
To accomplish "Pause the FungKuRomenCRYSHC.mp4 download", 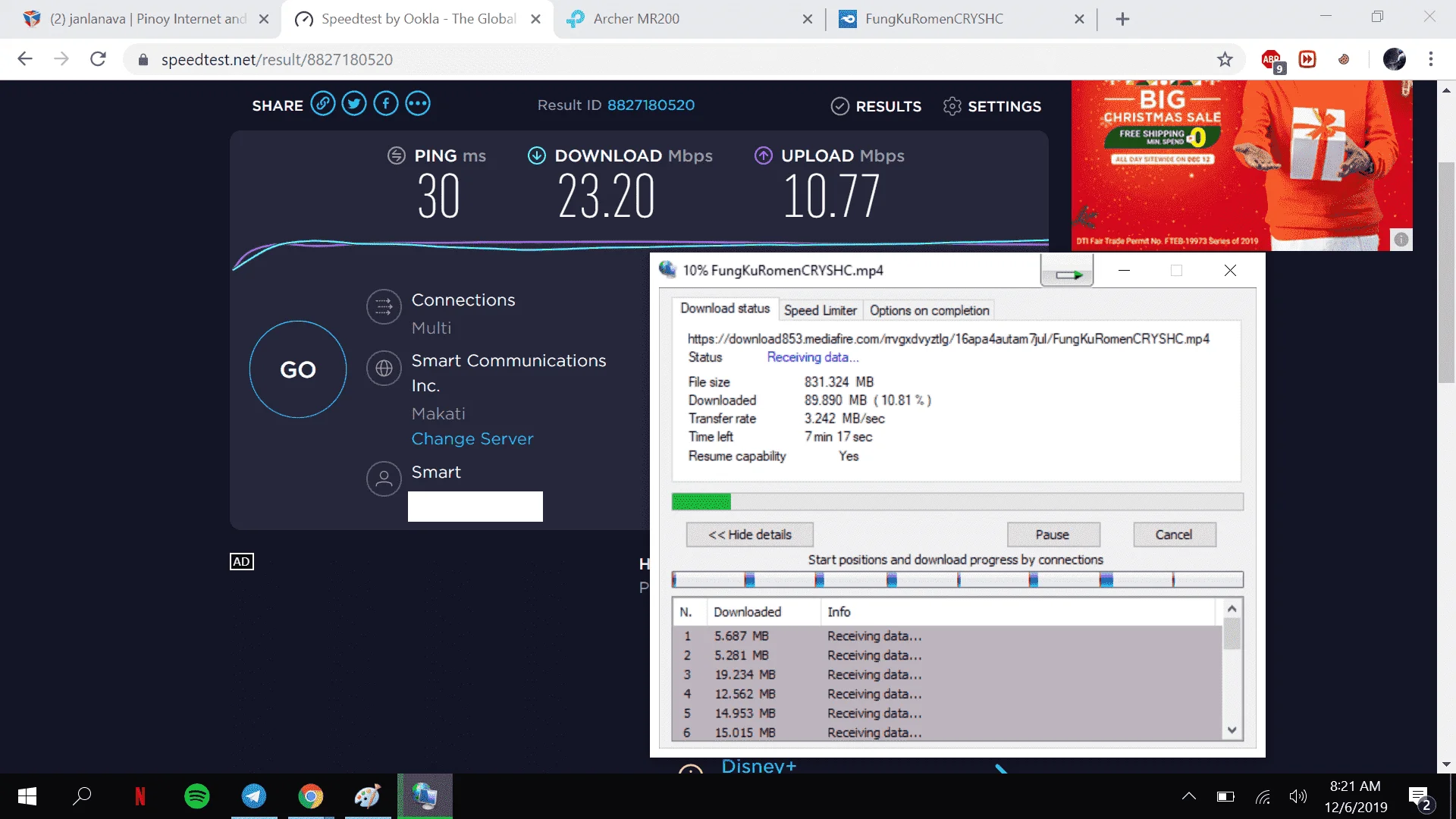I will (1053, 535).
